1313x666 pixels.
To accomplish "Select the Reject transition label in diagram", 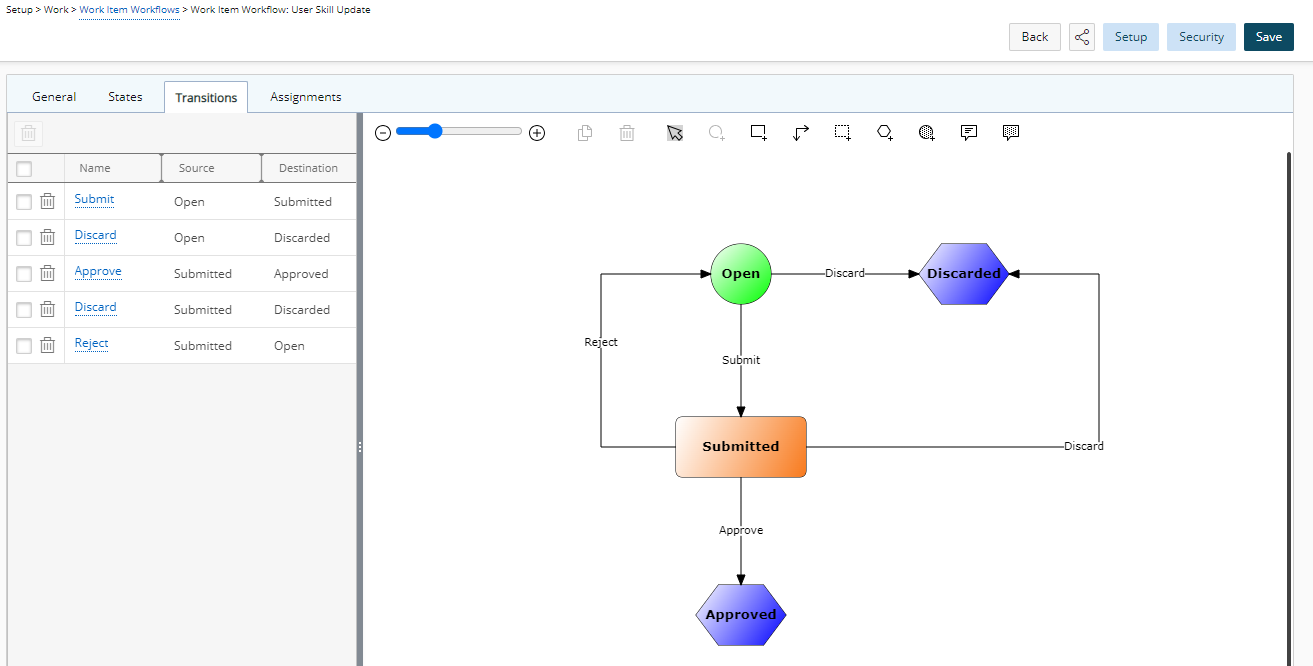I will tap(601, 342).
